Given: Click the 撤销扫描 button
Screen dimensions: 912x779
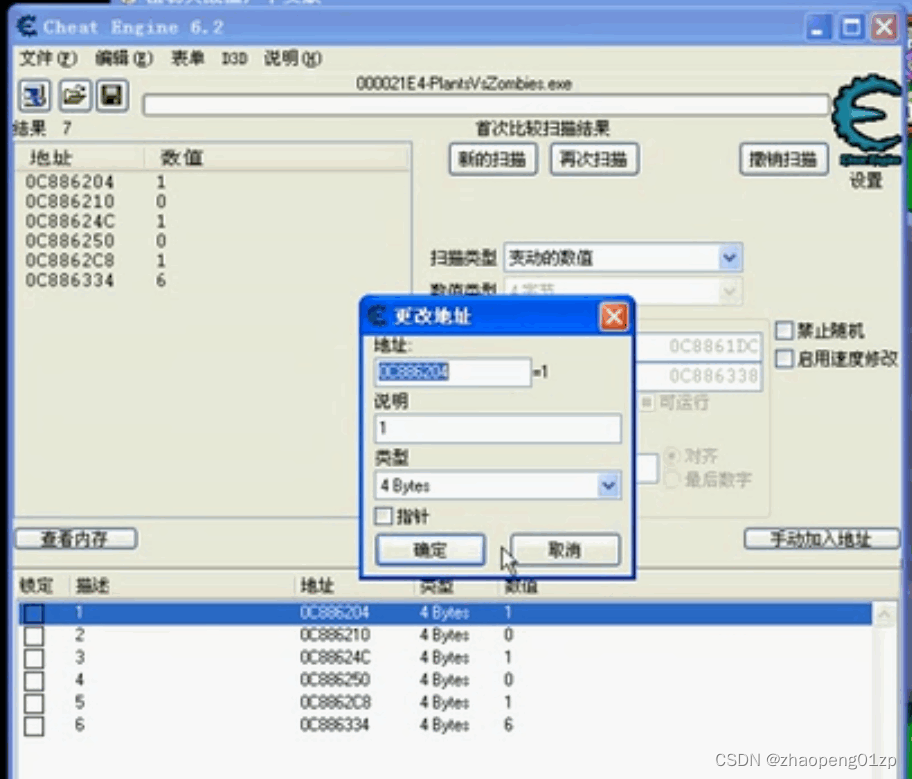Looking at the screenshot, I should click(783, 159).
